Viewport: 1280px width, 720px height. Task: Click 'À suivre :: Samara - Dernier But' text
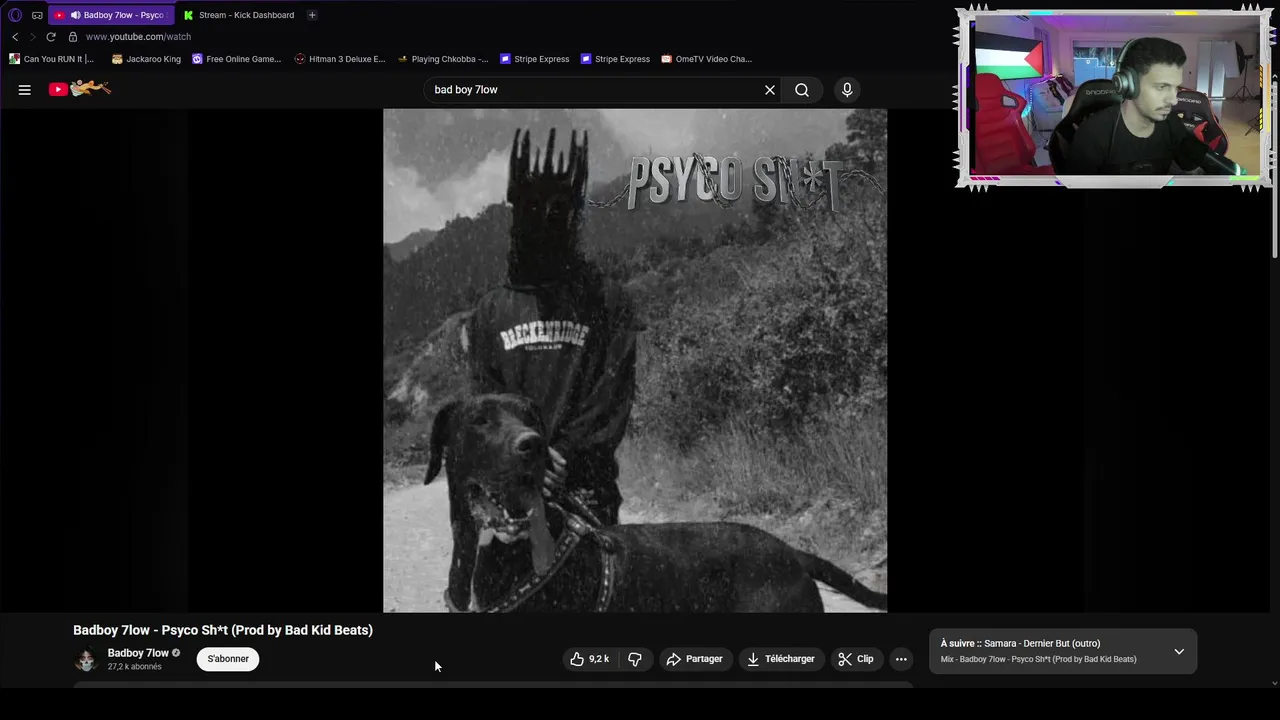1020,644
